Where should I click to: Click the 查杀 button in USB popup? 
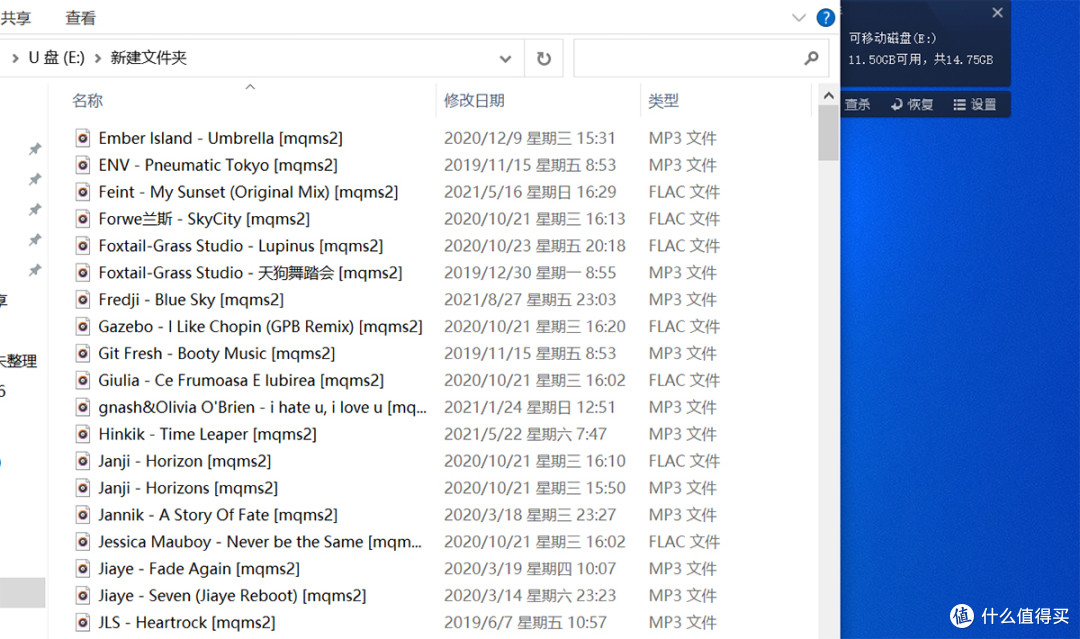857,105
